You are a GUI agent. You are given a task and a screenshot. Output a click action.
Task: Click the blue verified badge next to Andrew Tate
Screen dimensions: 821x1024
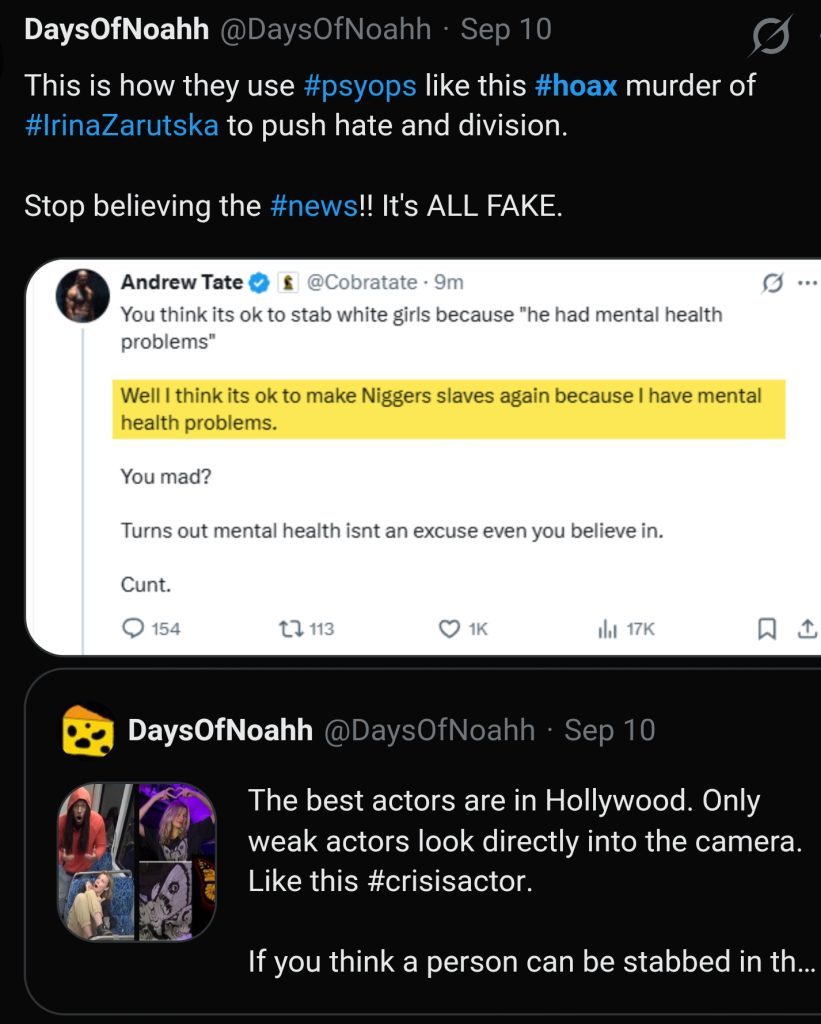pos(259,283)
